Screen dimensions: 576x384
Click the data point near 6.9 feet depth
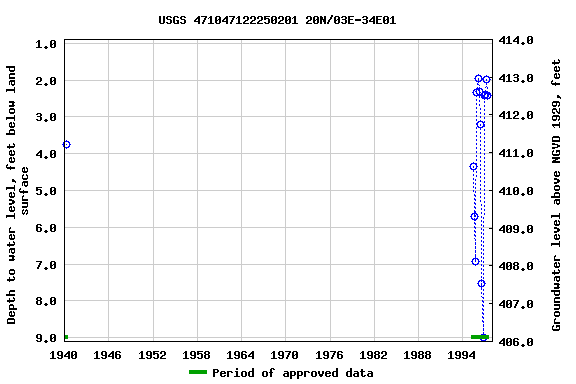click(475, 262)
